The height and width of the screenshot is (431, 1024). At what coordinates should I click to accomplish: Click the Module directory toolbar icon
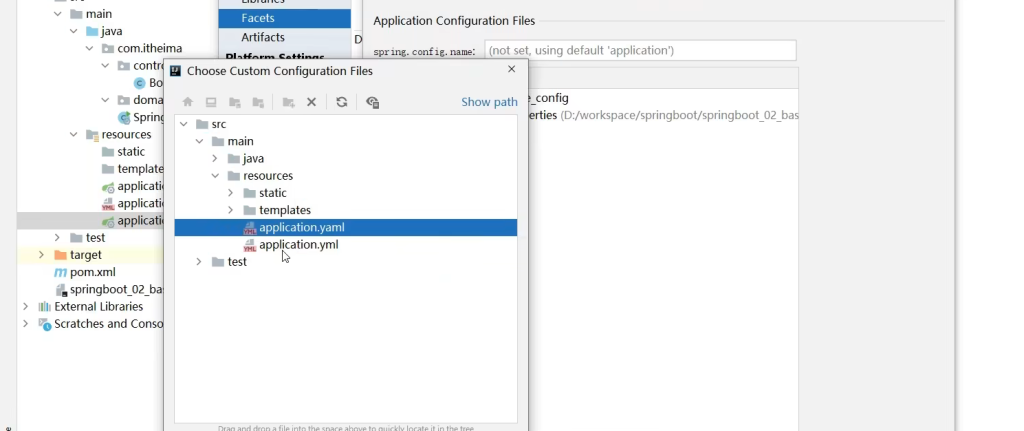click(x=259, y=102)
